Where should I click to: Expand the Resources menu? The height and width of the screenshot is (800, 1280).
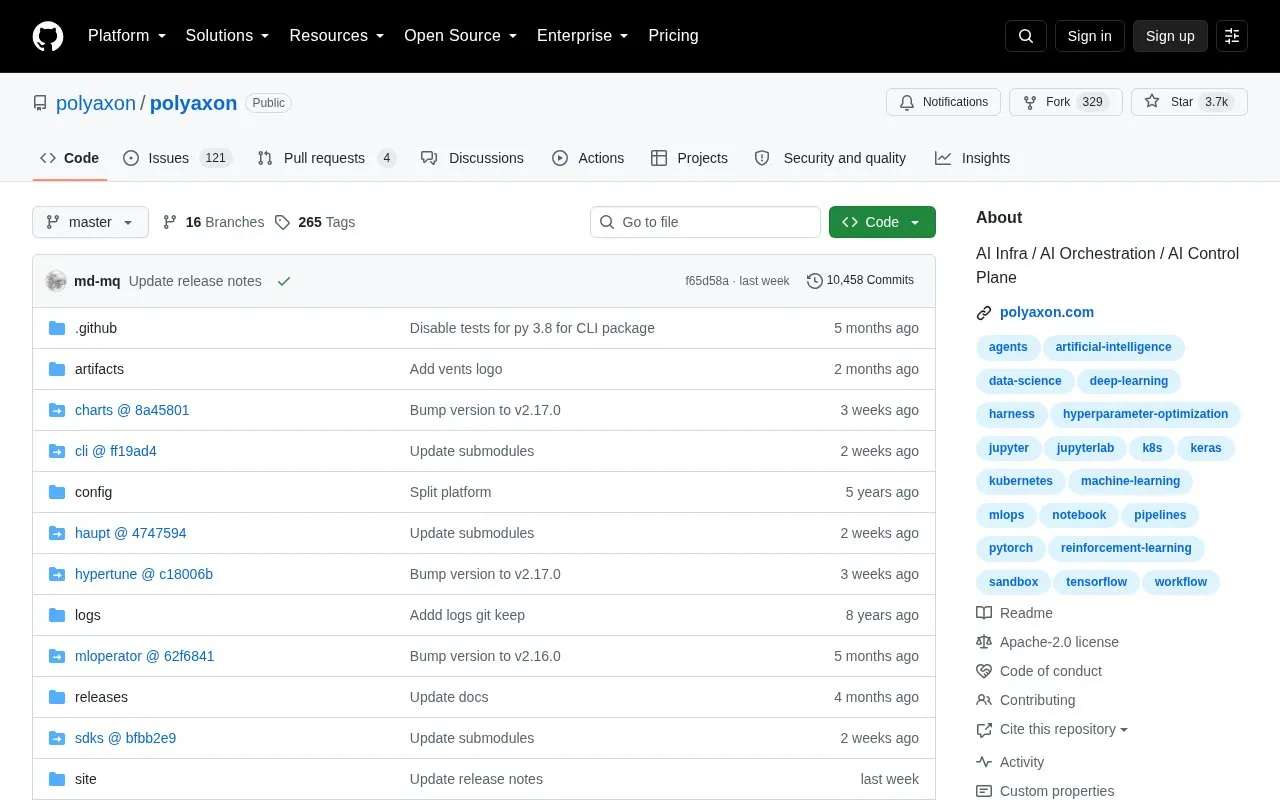tap(337, 36)
